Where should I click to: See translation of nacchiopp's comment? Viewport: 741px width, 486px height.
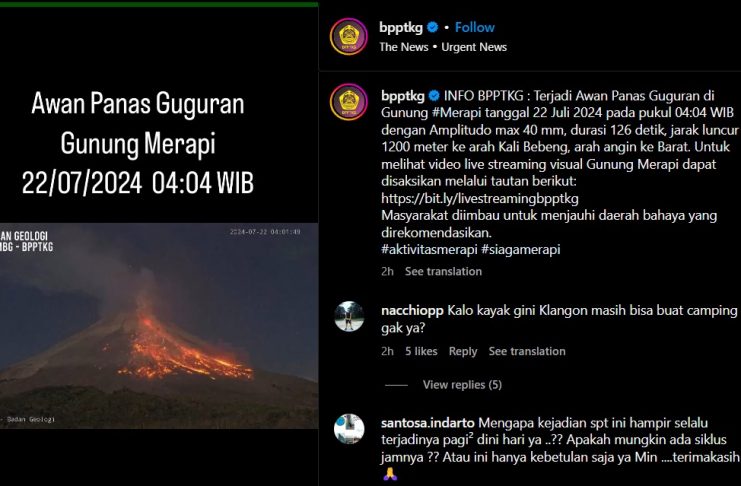pyautogui.click(x=527, y=351)
